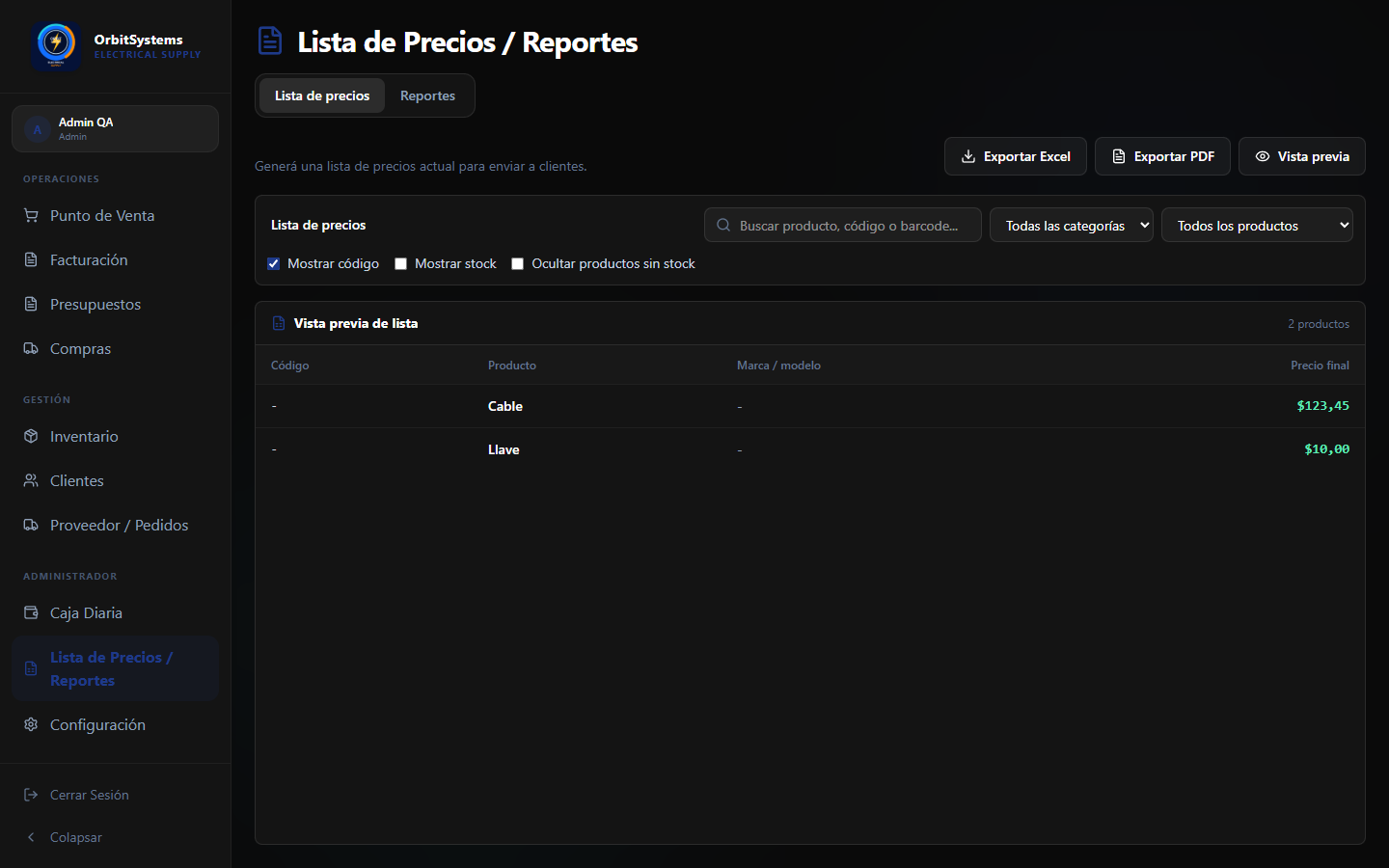Click the Cerrar Sesión logout icon
Image resolution: width=1389 pixels, height=868 pixels.
31,795
